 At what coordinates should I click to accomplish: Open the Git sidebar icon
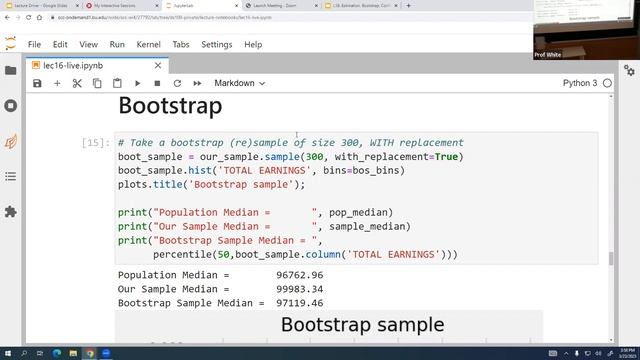pyautogui.click(x=11, y=141)
